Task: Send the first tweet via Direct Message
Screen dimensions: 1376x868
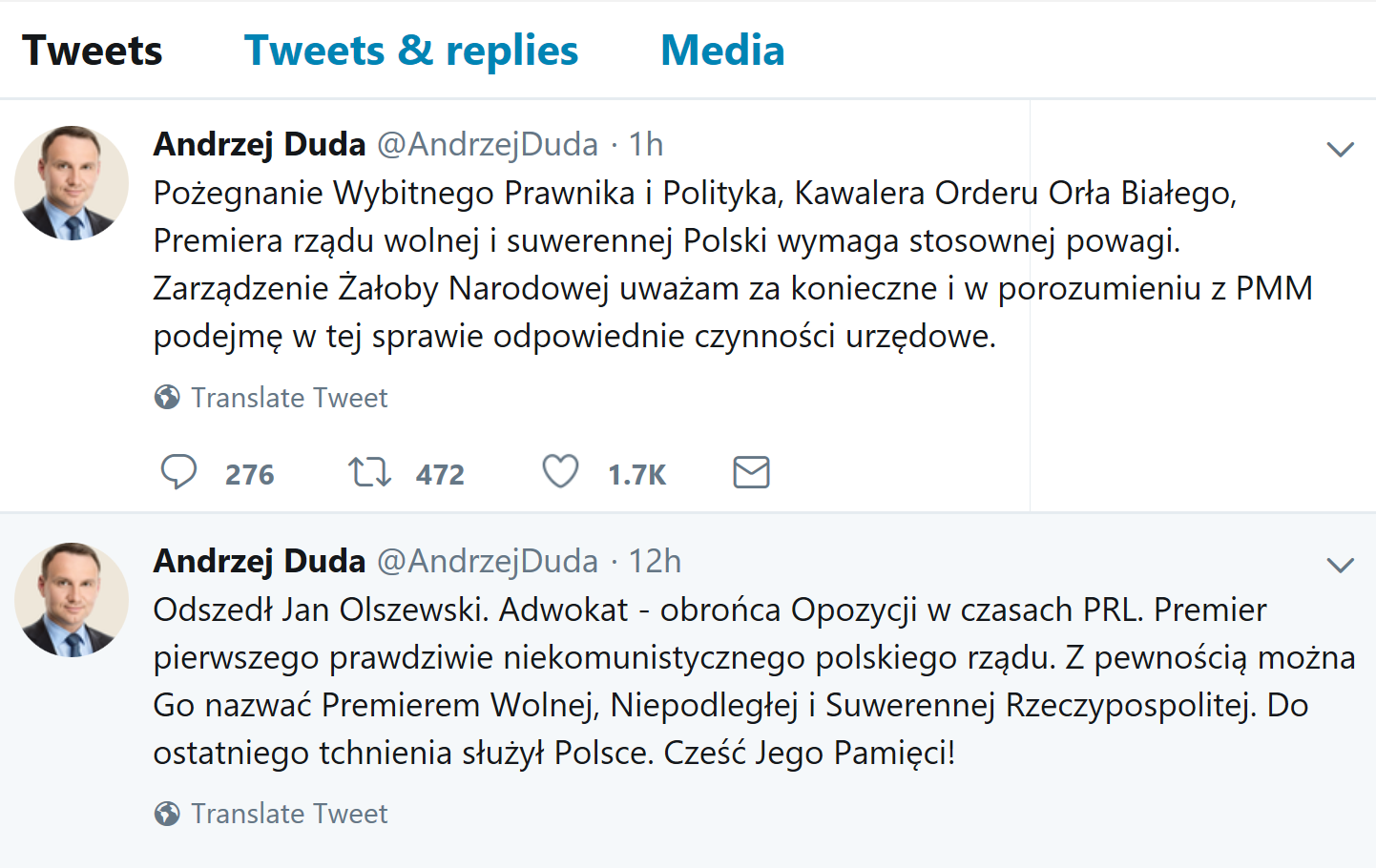Action: 751,472
